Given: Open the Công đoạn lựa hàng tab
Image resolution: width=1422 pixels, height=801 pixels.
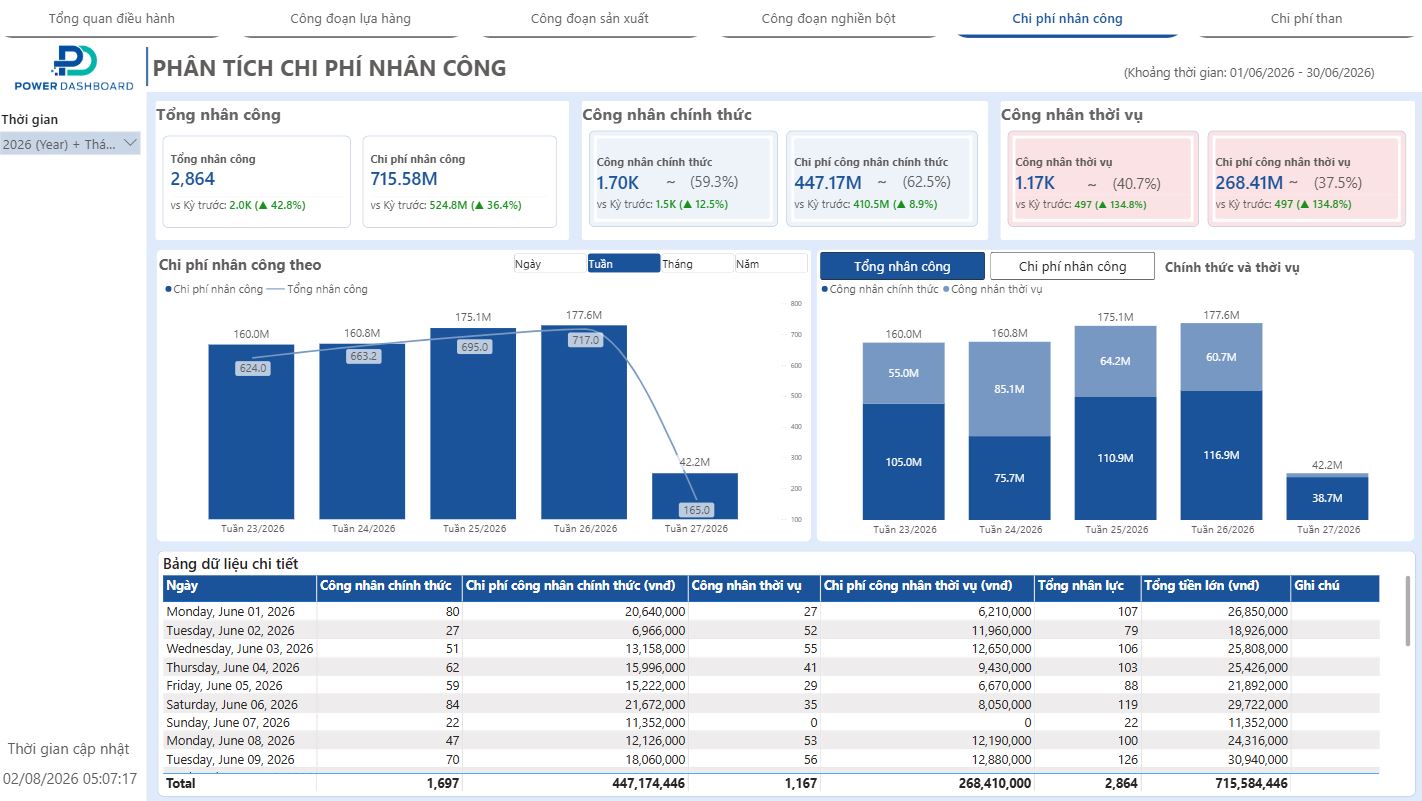Looking at the screenshot, I should tap(350, 19).
